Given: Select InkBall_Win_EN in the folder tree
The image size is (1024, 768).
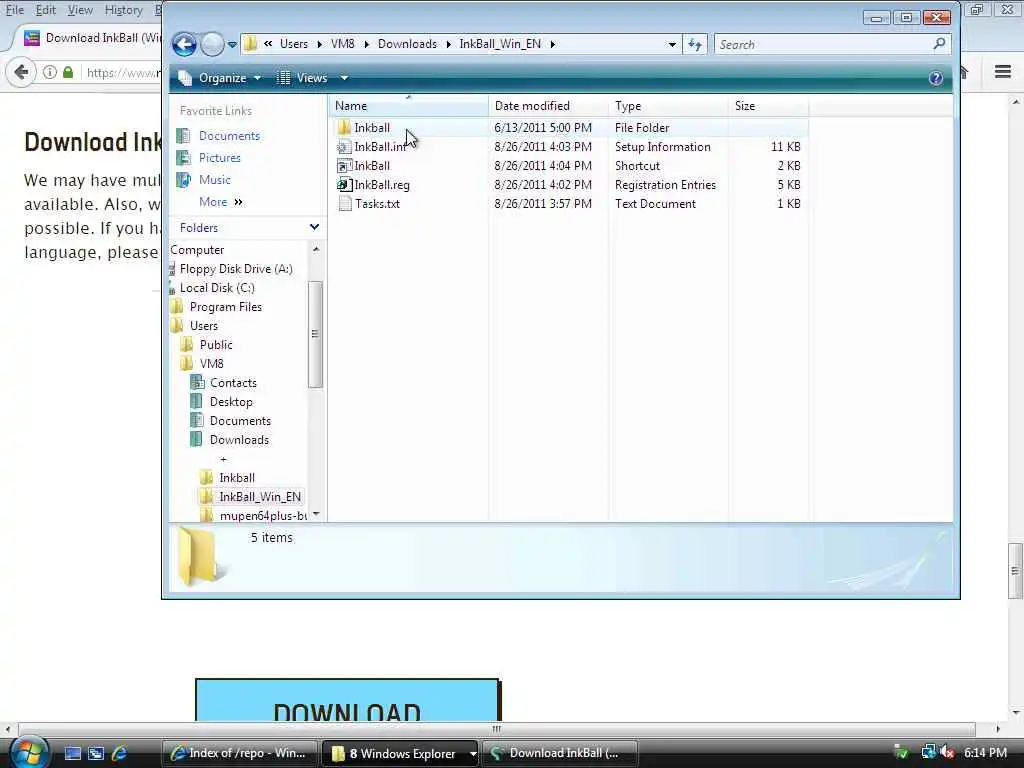Looking at the screenshot, I should click(260, 497).
